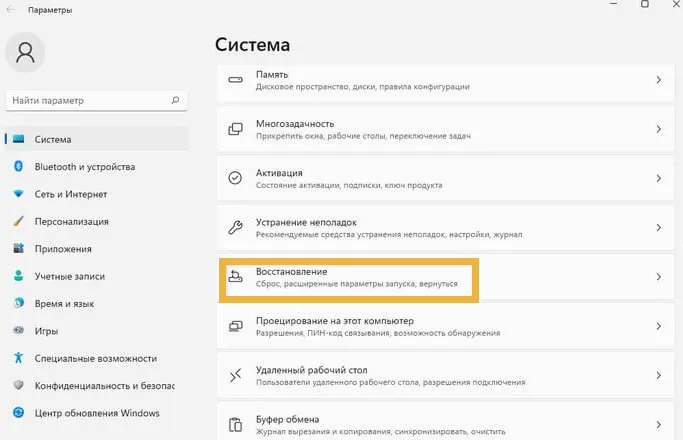Click the user profile avatar
The width and height of the screenshot is (683, 440).
(x=25, y=53)
